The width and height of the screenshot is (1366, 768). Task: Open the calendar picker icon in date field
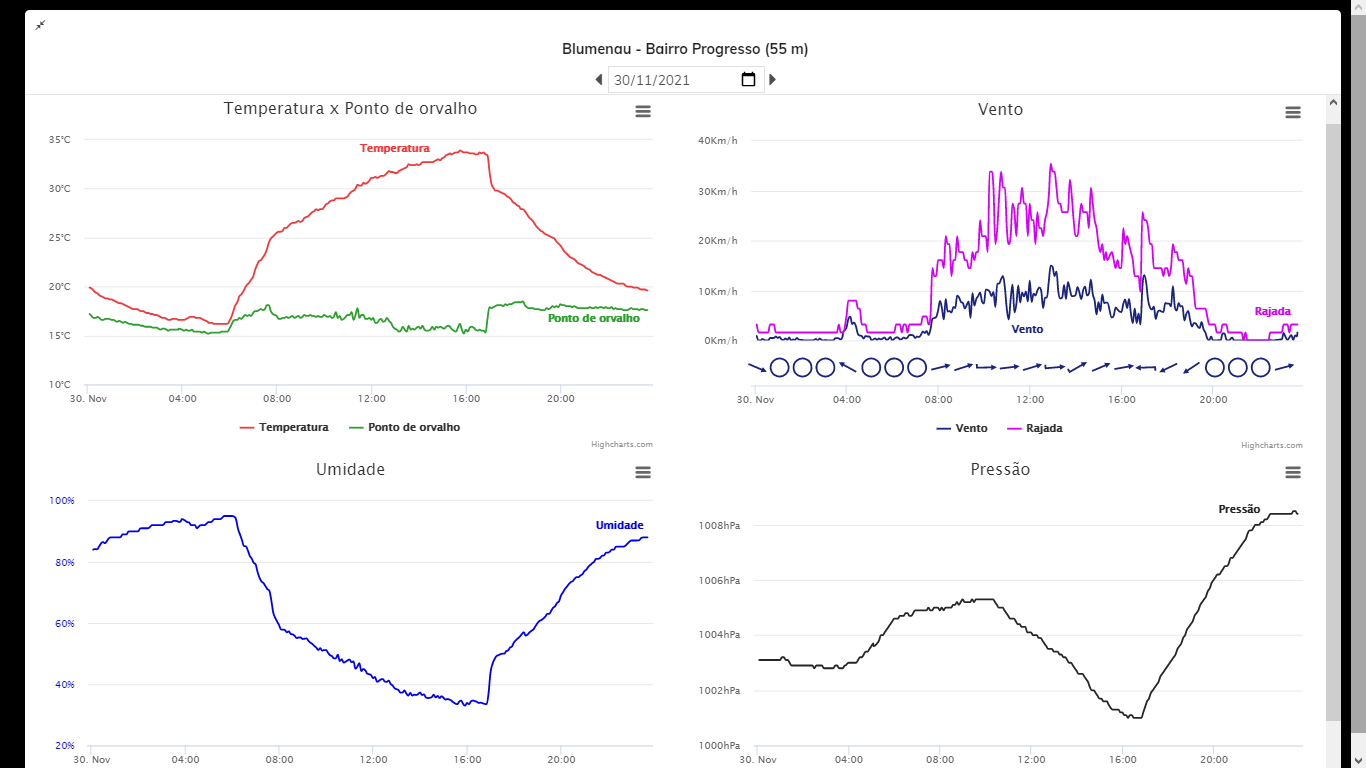tap(748, 79)
